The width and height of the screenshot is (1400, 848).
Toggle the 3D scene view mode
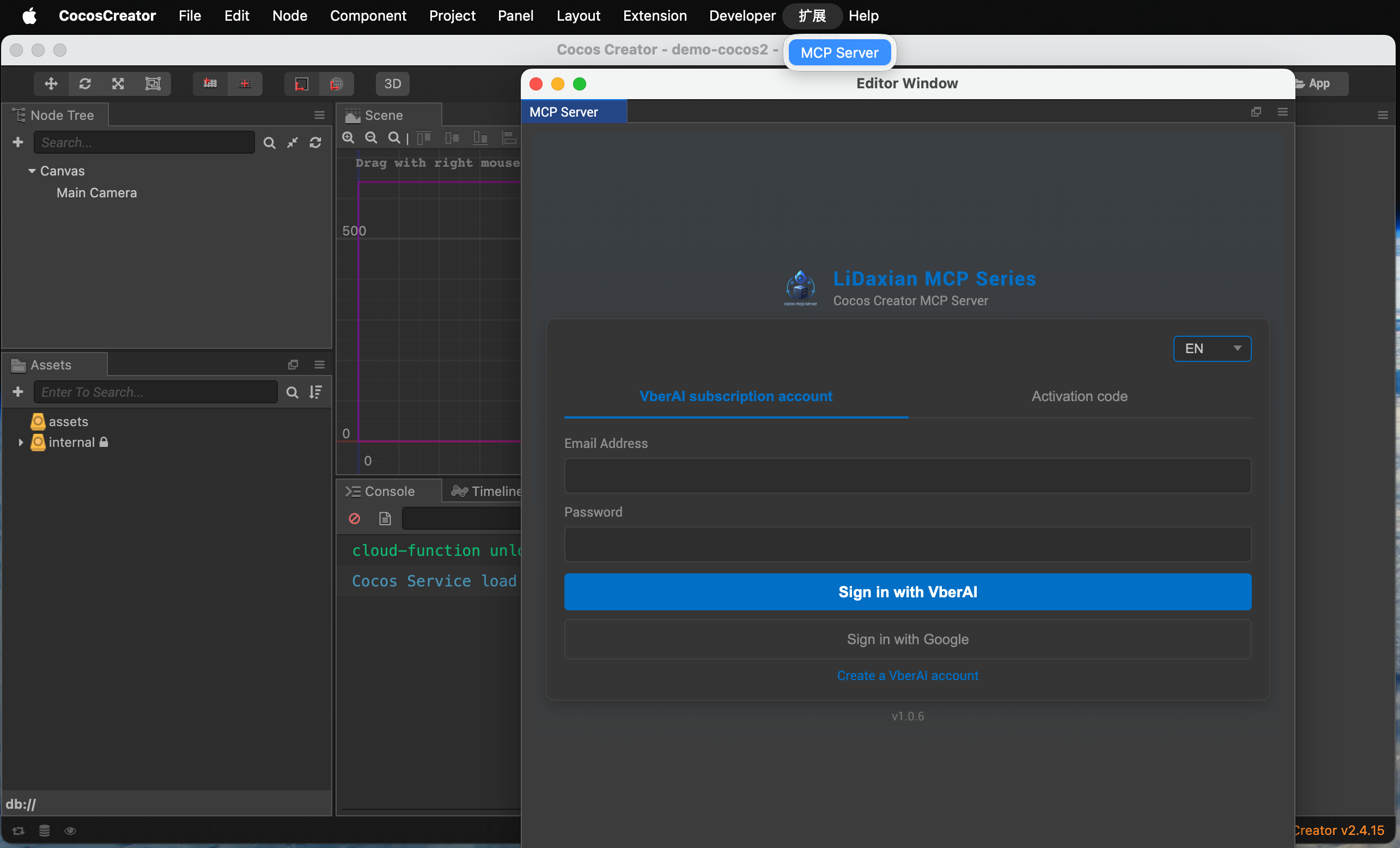coord(393,84)
